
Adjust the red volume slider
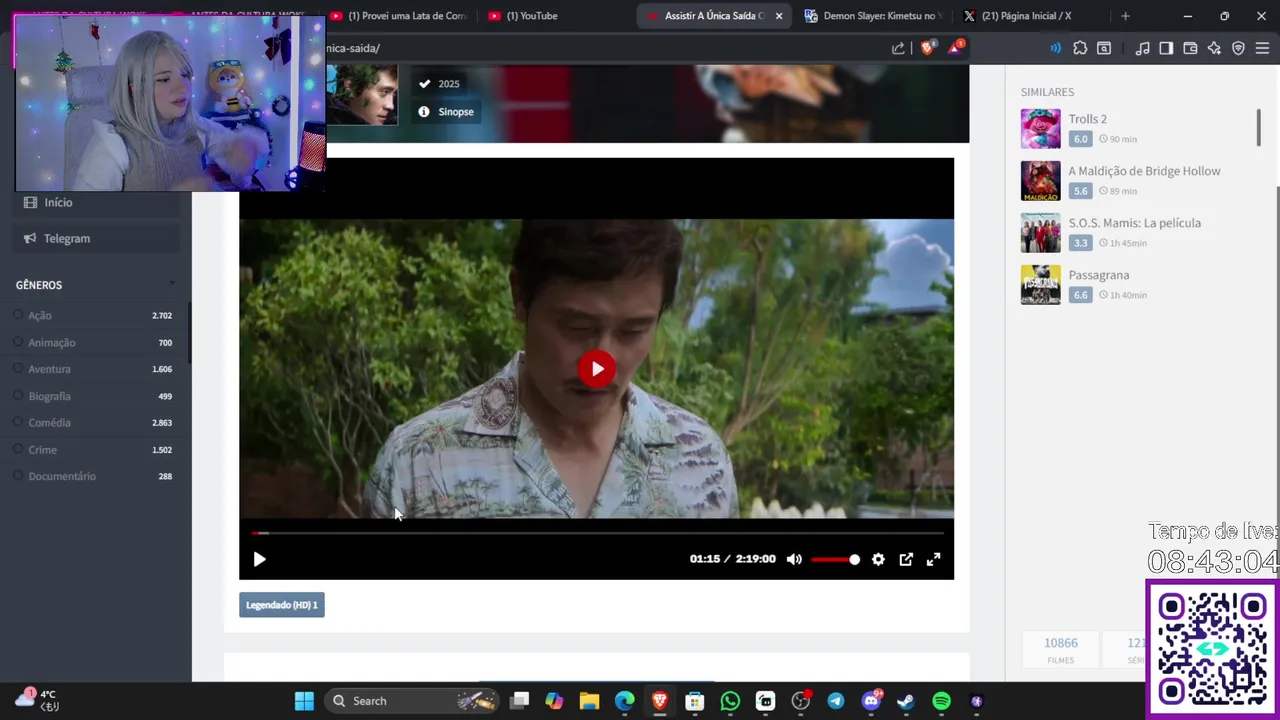pos(835,559)
